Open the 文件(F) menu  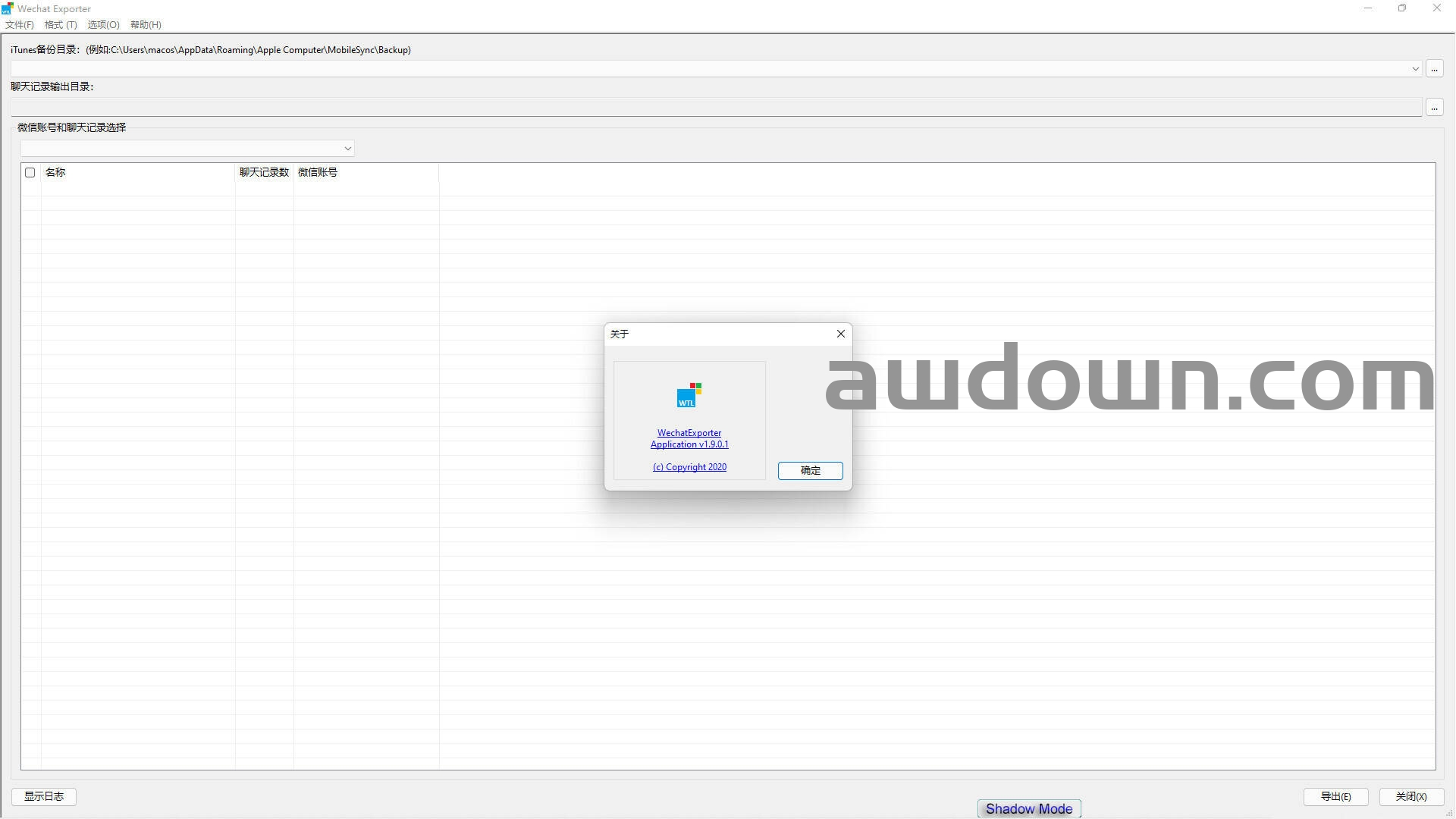[20, 25]
